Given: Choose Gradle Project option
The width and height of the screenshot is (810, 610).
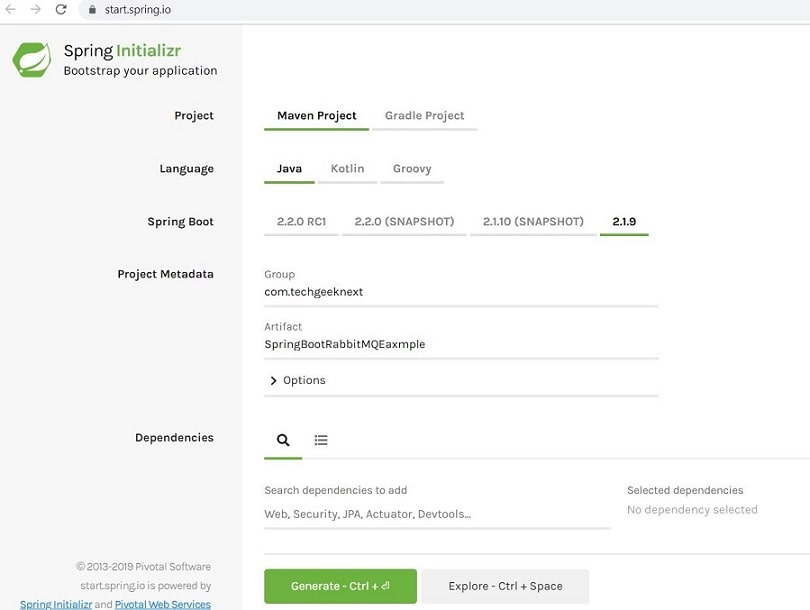Looking at the screenshot, I should tap(425, 116).
